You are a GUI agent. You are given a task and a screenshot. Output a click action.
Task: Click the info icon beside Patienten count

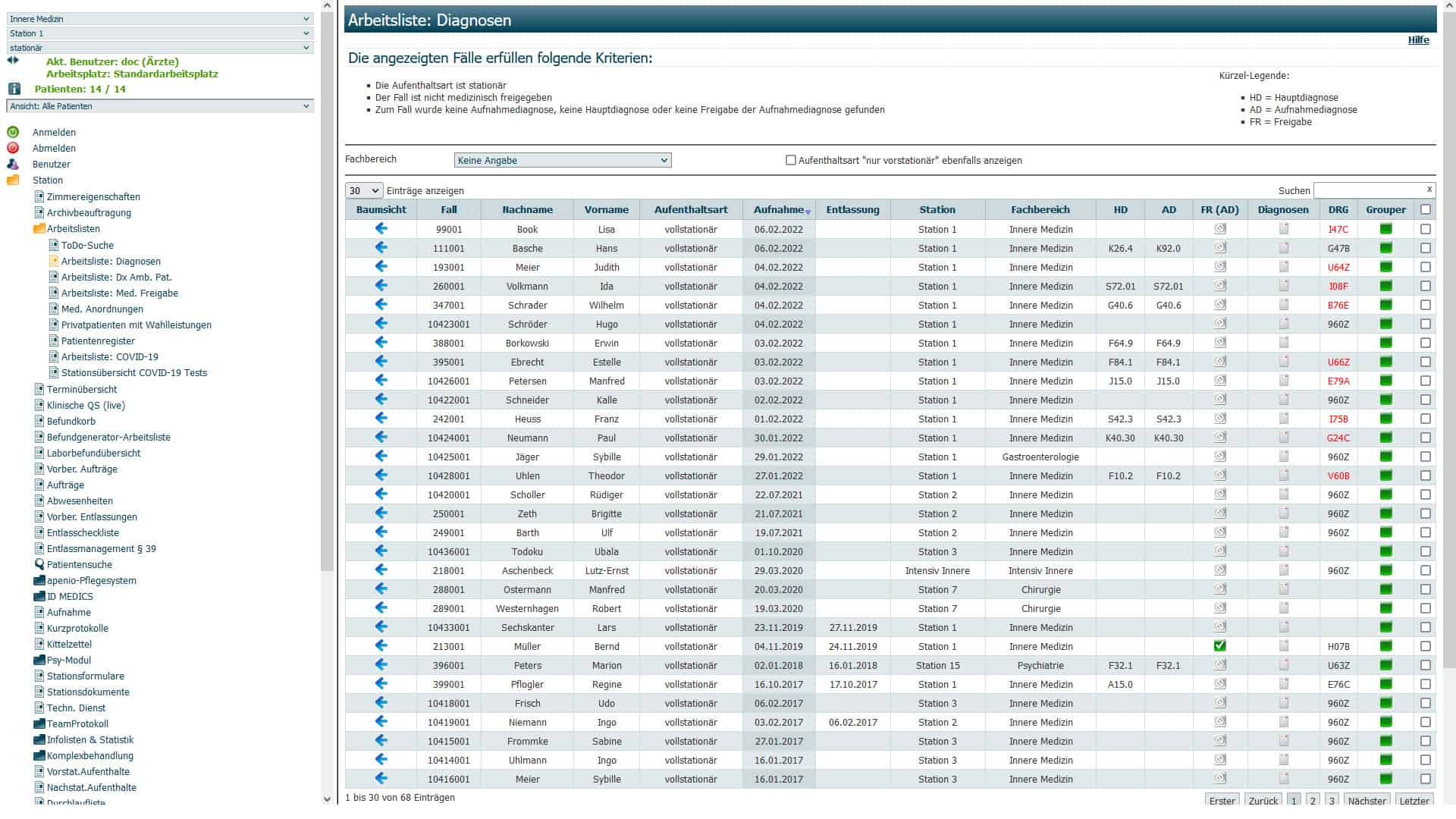tap(14, 89)
